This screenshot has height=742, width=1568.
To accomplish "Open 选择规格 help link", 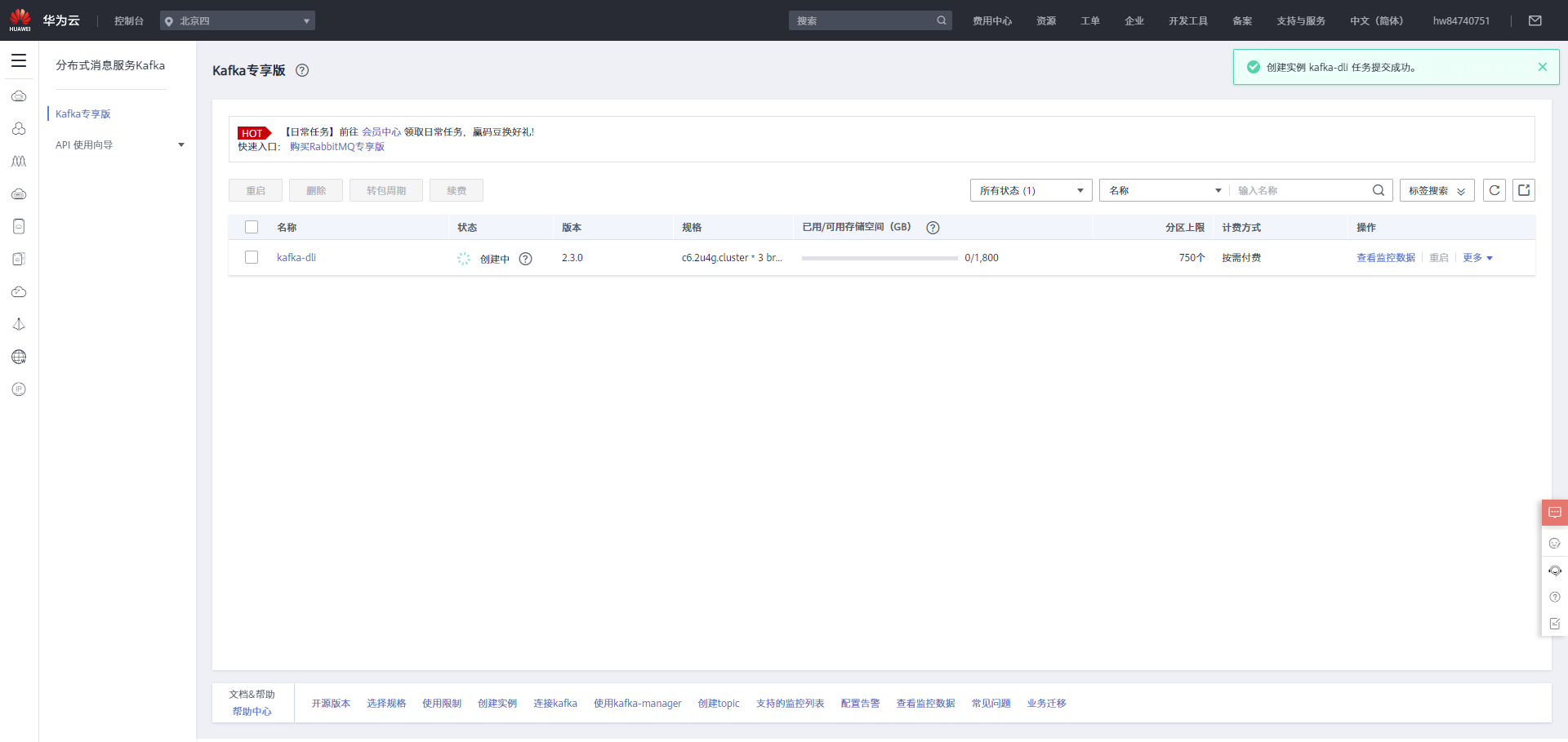I will (386, 704).
